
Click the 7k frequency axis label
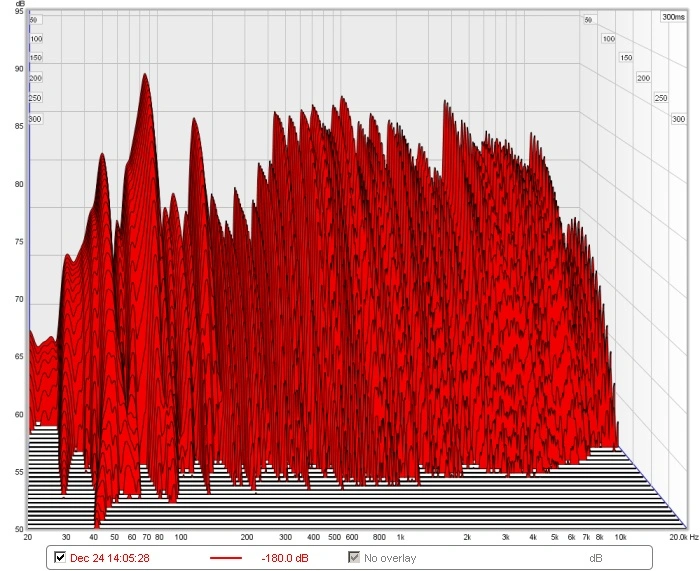[x=586, y=537]
